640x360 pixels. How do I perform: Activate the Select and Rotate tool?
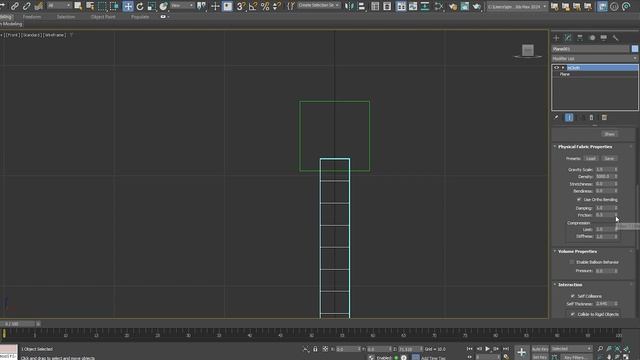140,6
